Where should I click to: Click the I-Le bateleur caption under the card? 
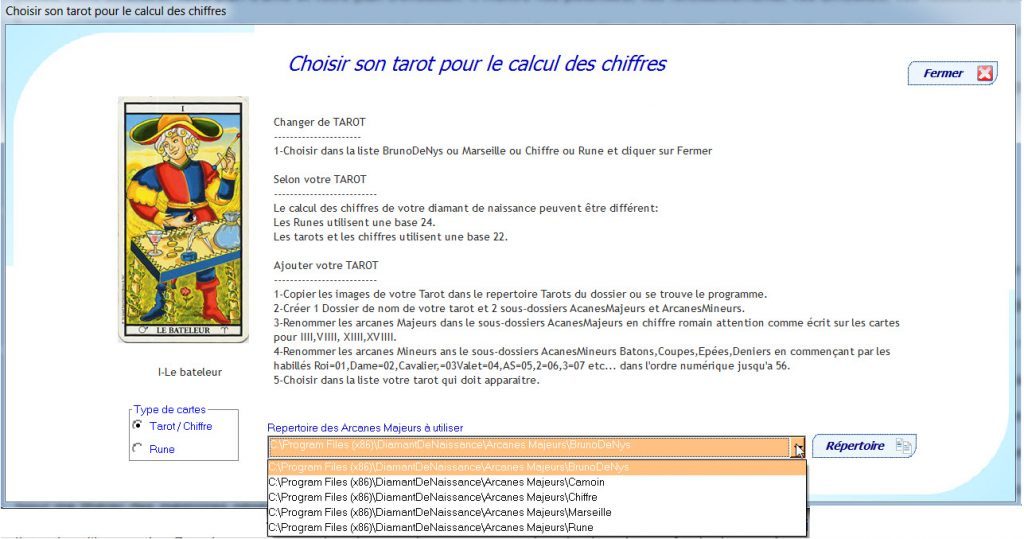coord(190,372)
